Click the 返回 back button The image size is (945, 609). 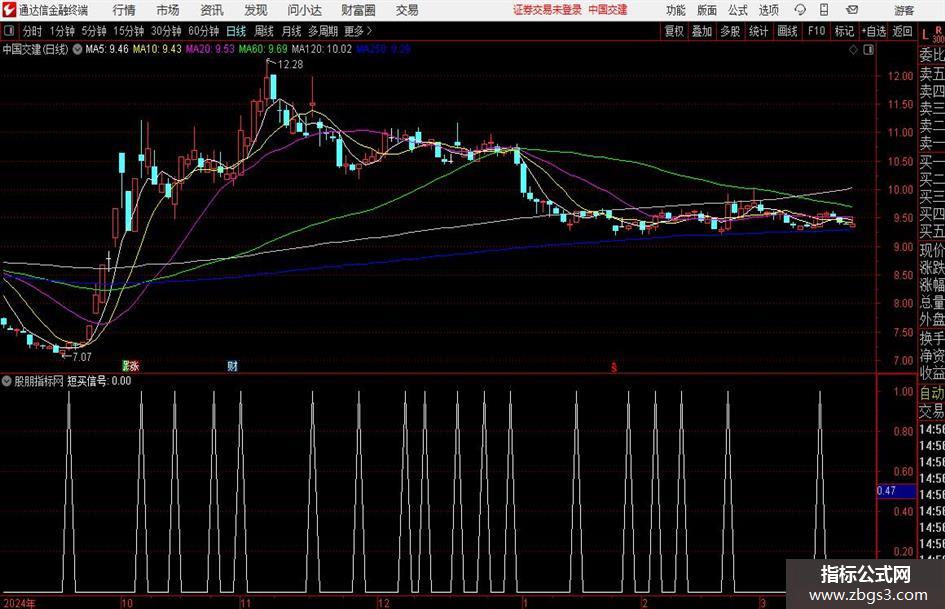[902, 31]
